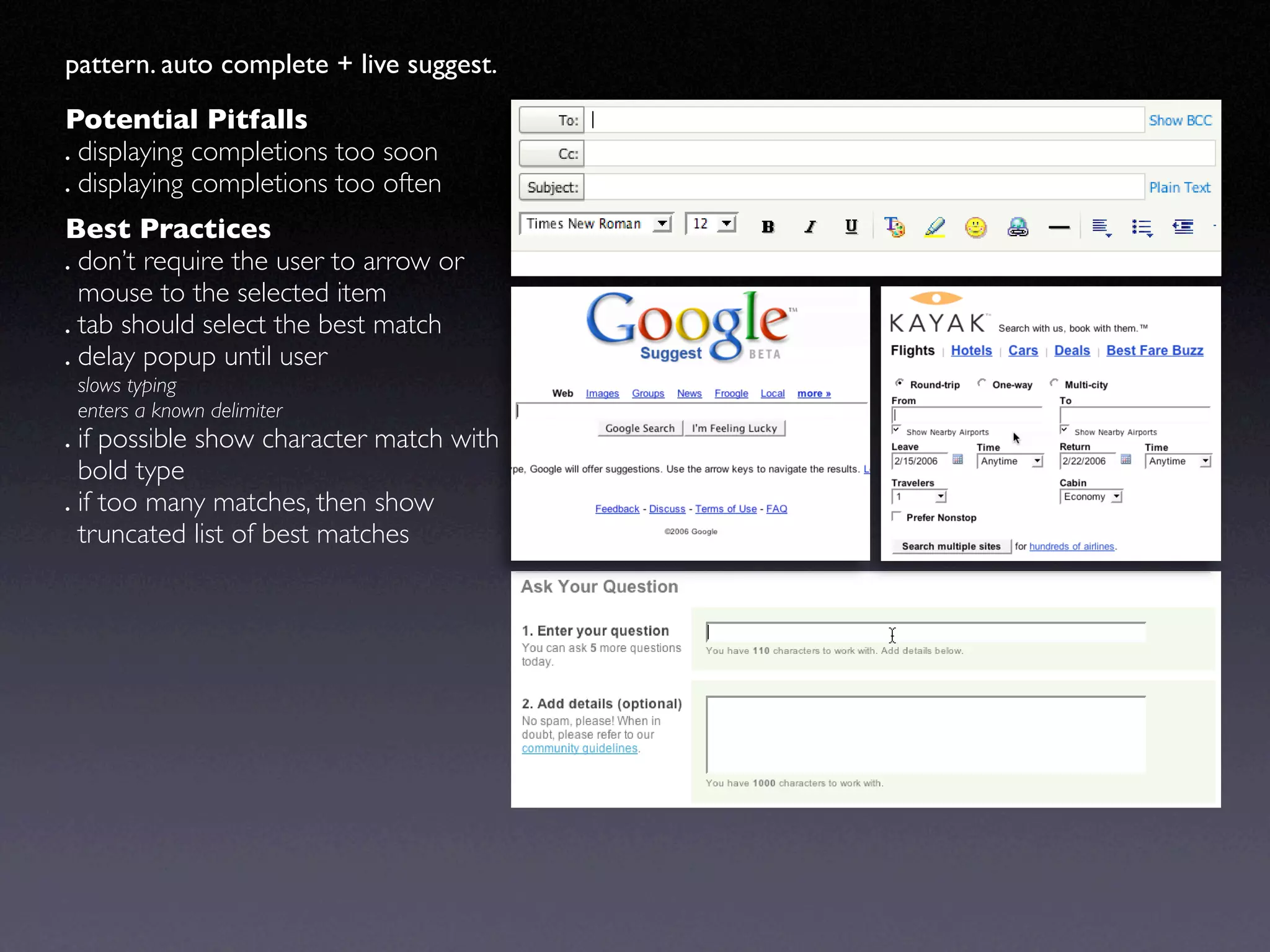Click the Show BCC link
This screenshot has height=952, width=1270.
[1180, 120]
